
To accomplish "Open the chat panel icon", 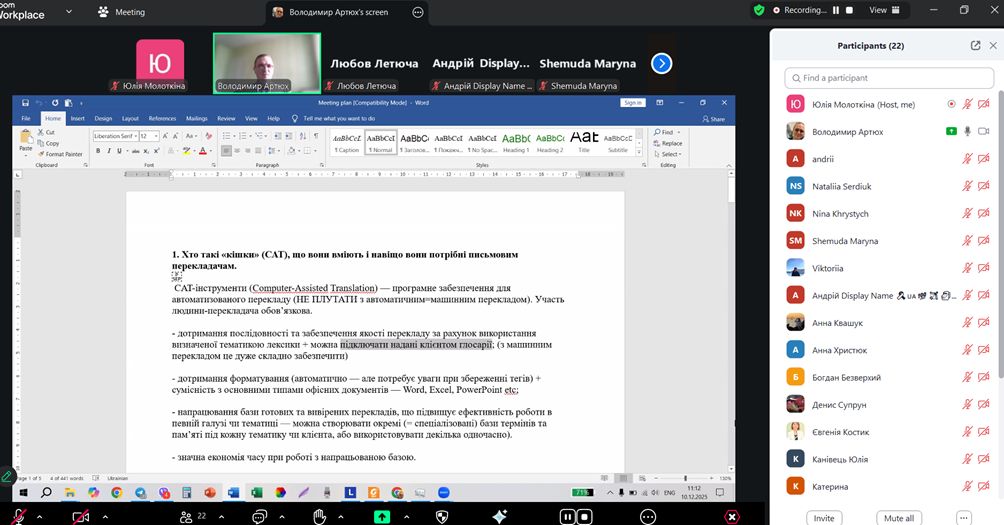I will click(259, 516).
